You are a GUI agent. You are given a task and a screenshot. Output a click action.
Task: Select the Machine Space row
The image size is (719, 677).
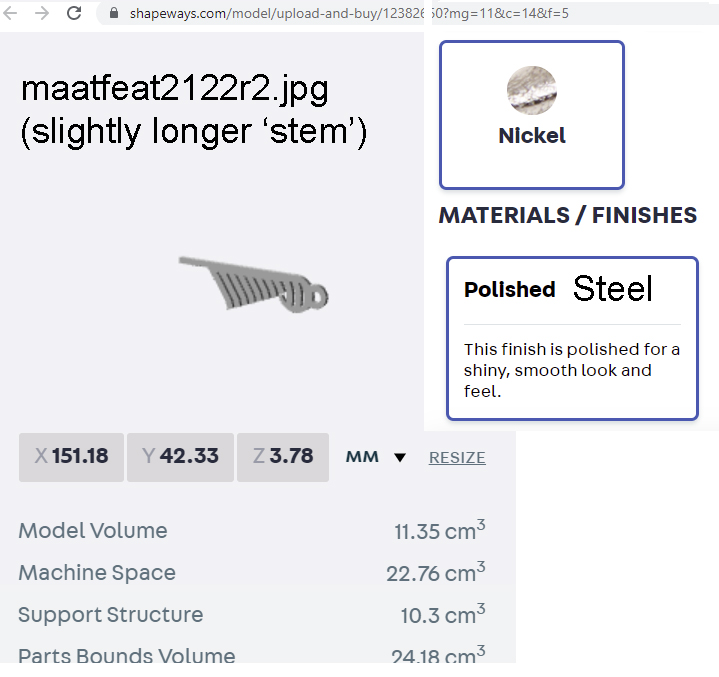pos(252,573)
